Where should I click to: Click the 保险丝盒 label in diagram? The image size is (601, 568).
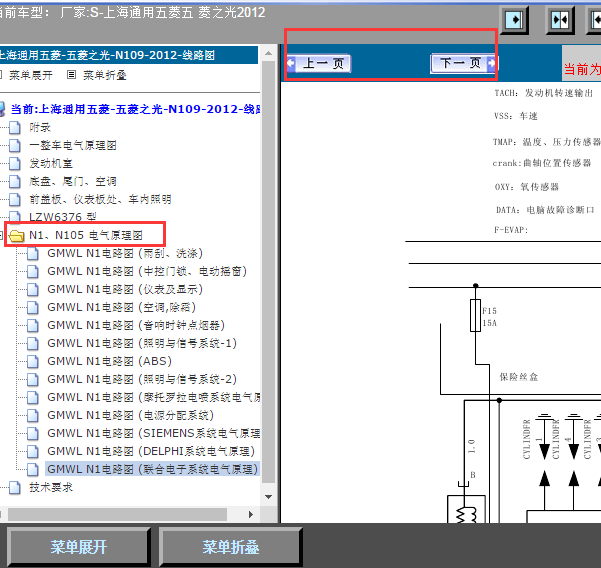point(519,377)
